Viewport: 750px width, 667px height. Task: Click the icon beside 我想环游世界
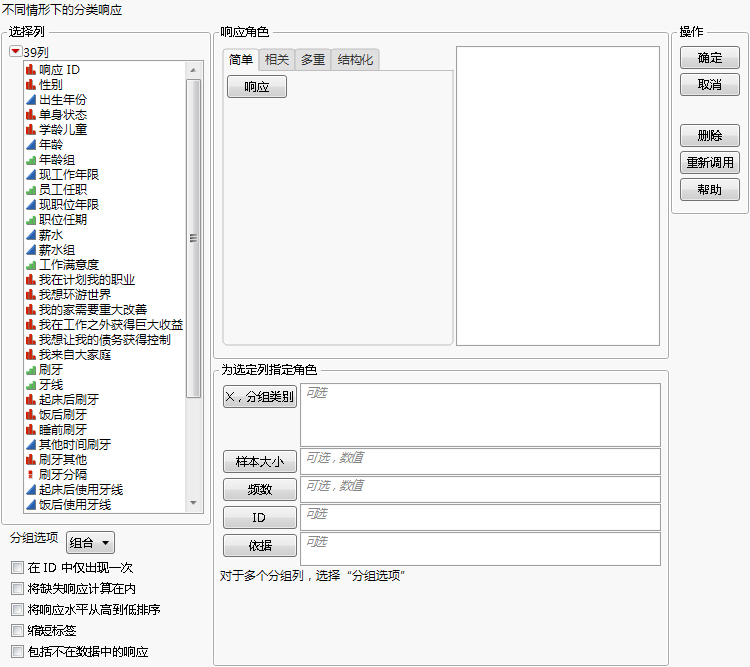[31, 295]
